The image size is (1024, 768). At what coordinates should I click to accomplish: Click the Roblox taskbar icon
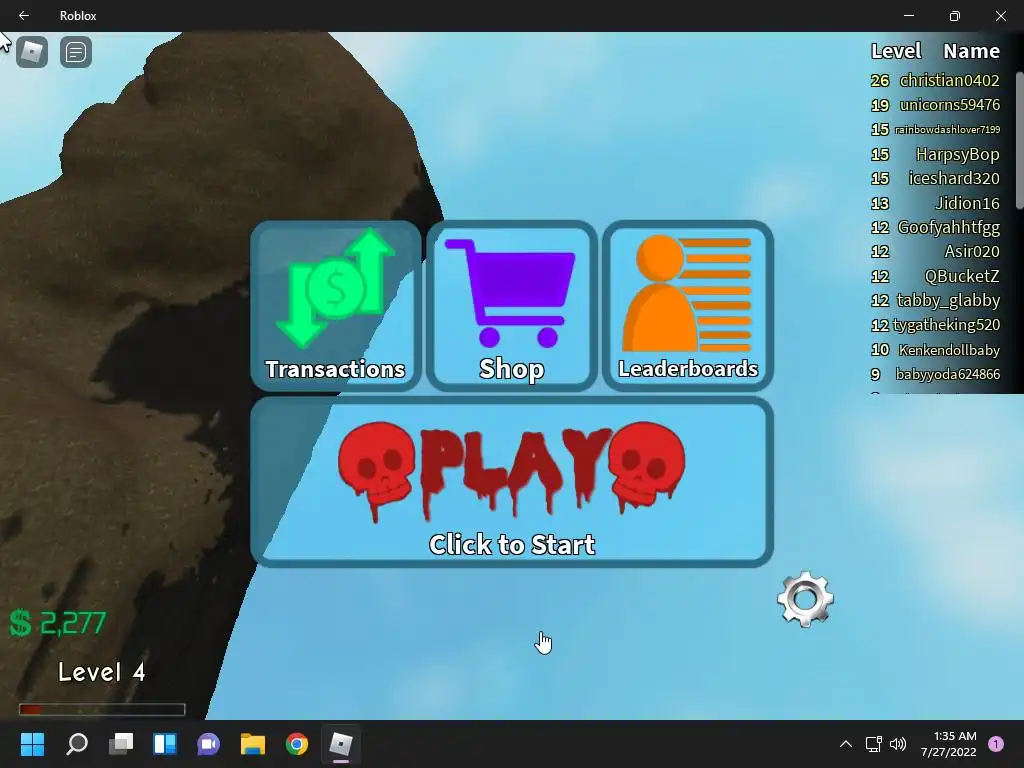click(340, 744)
